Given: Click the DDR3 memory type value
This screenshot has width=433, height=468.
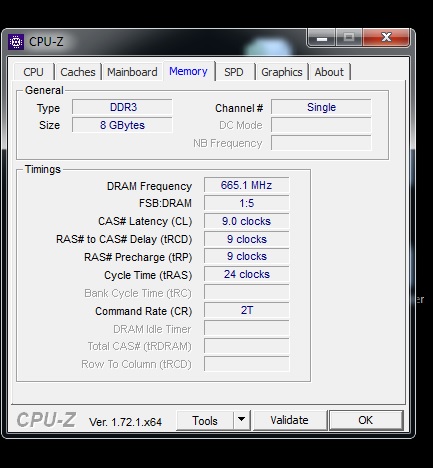Looking at the screenshot, I should 122,107.
